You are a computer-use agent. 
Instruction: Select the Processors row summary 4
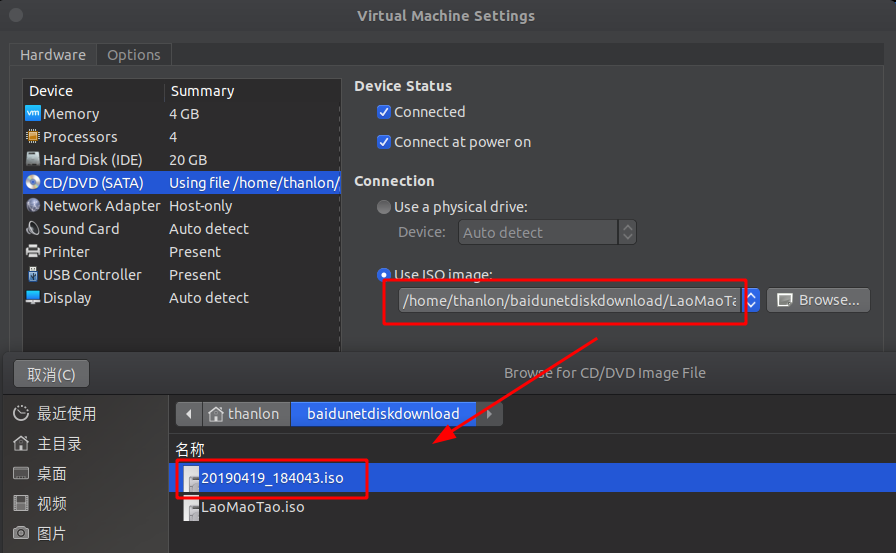pyautogui.click(x=173, y=137)
